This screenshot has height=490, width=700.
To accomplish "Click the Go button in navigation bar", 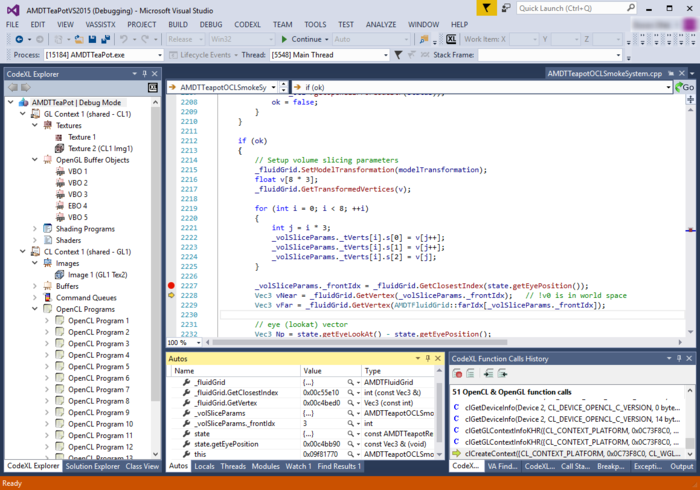I will tap(686, 87).
